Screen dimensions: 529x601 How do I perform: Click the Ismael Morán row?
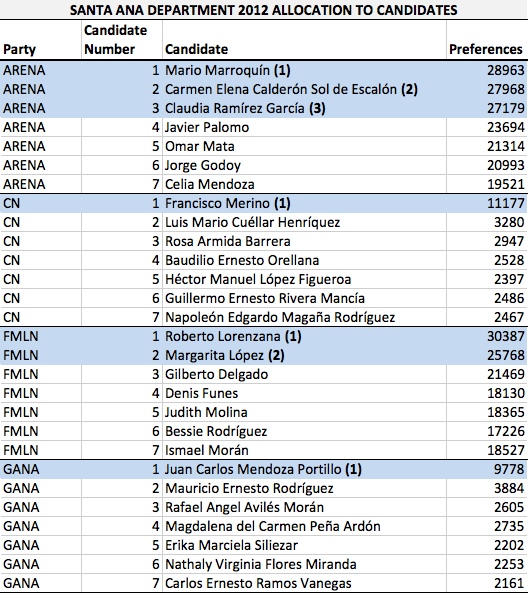click(x=264, y=450)
